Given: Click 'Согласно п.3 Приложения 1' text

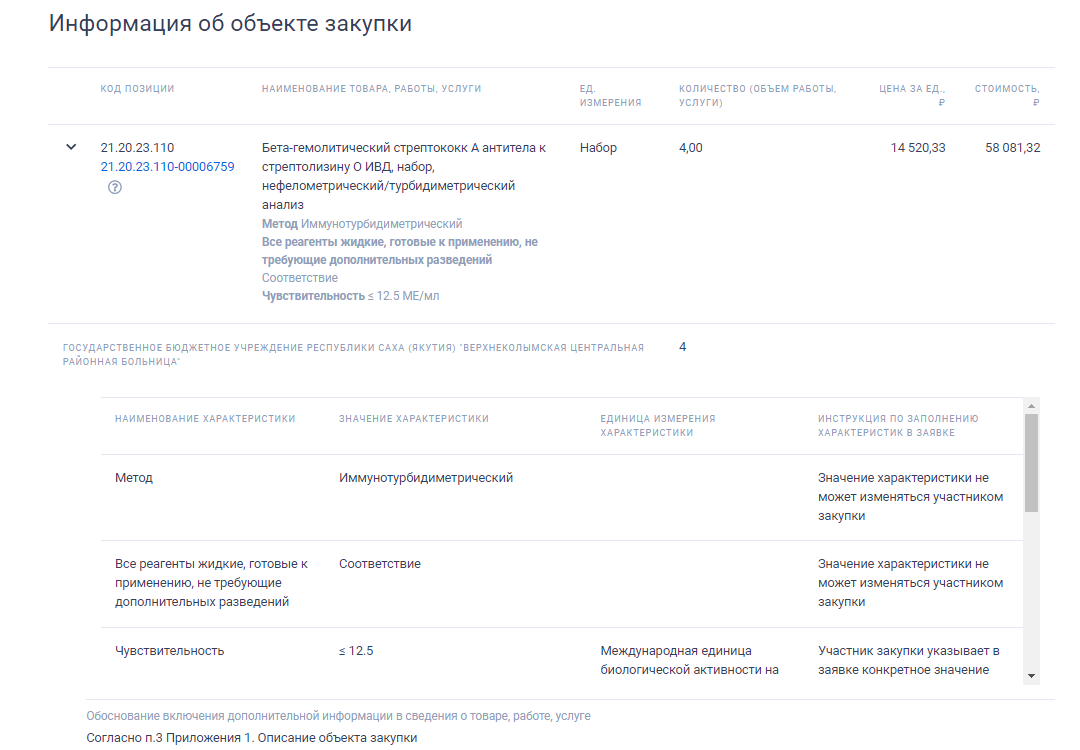Looking at the screenshot, I should (x=251, y=738).
